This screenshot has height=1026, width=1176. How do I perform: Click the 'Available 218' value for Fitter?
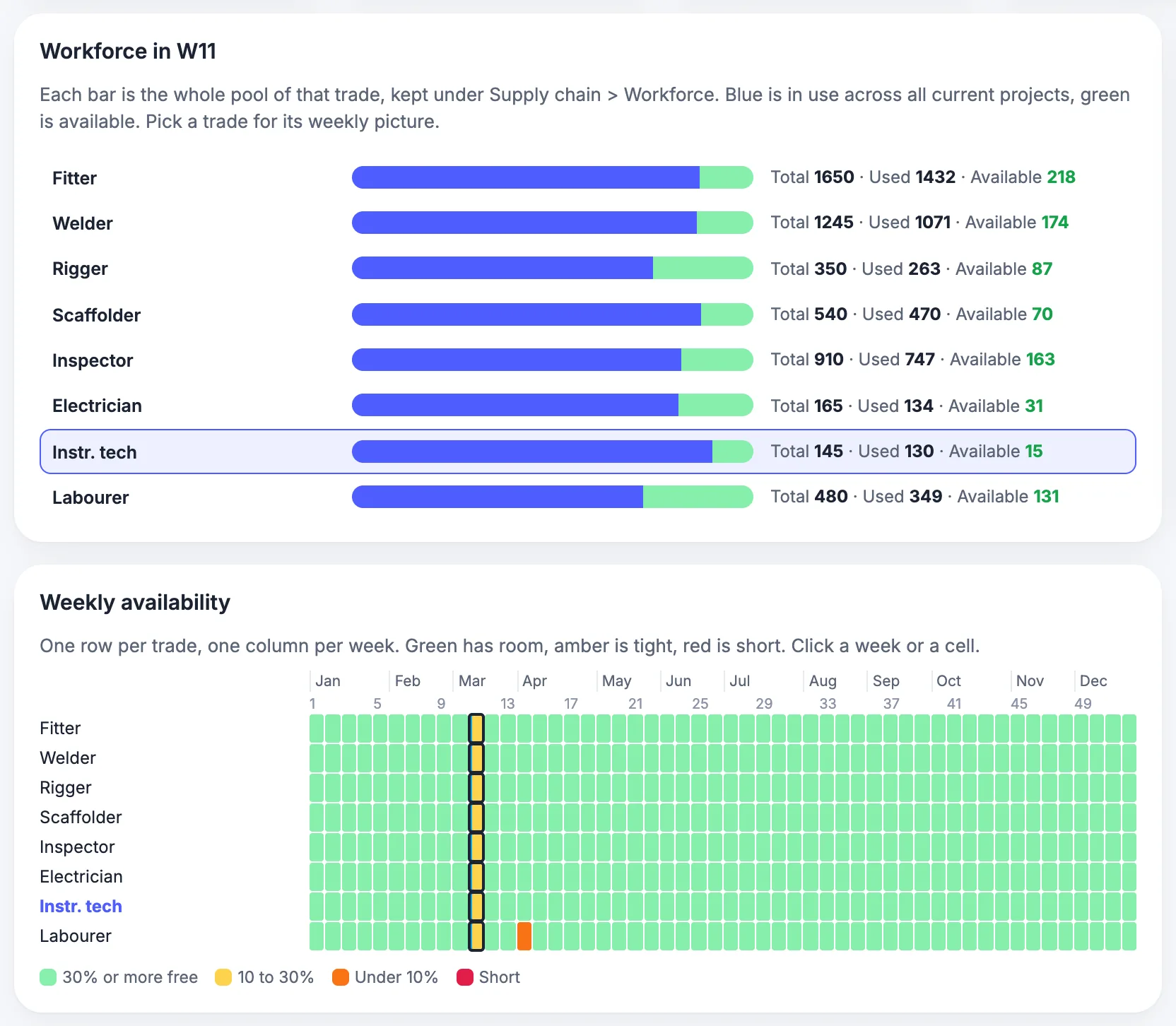pyautogui.click(x=1023, y=177)
